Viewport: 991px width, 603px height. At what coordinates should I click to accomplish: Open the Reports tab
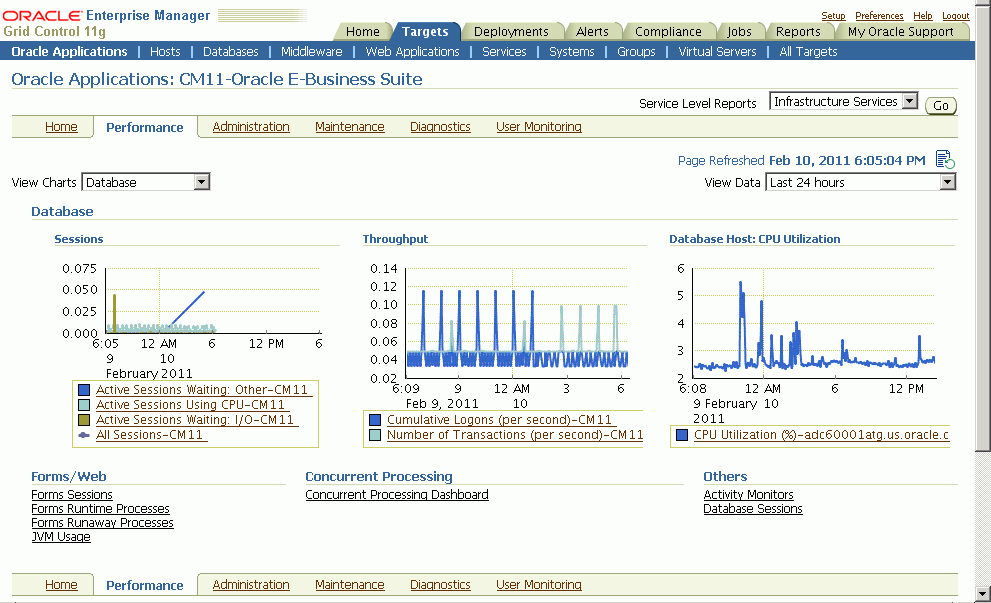pos(798,32)
